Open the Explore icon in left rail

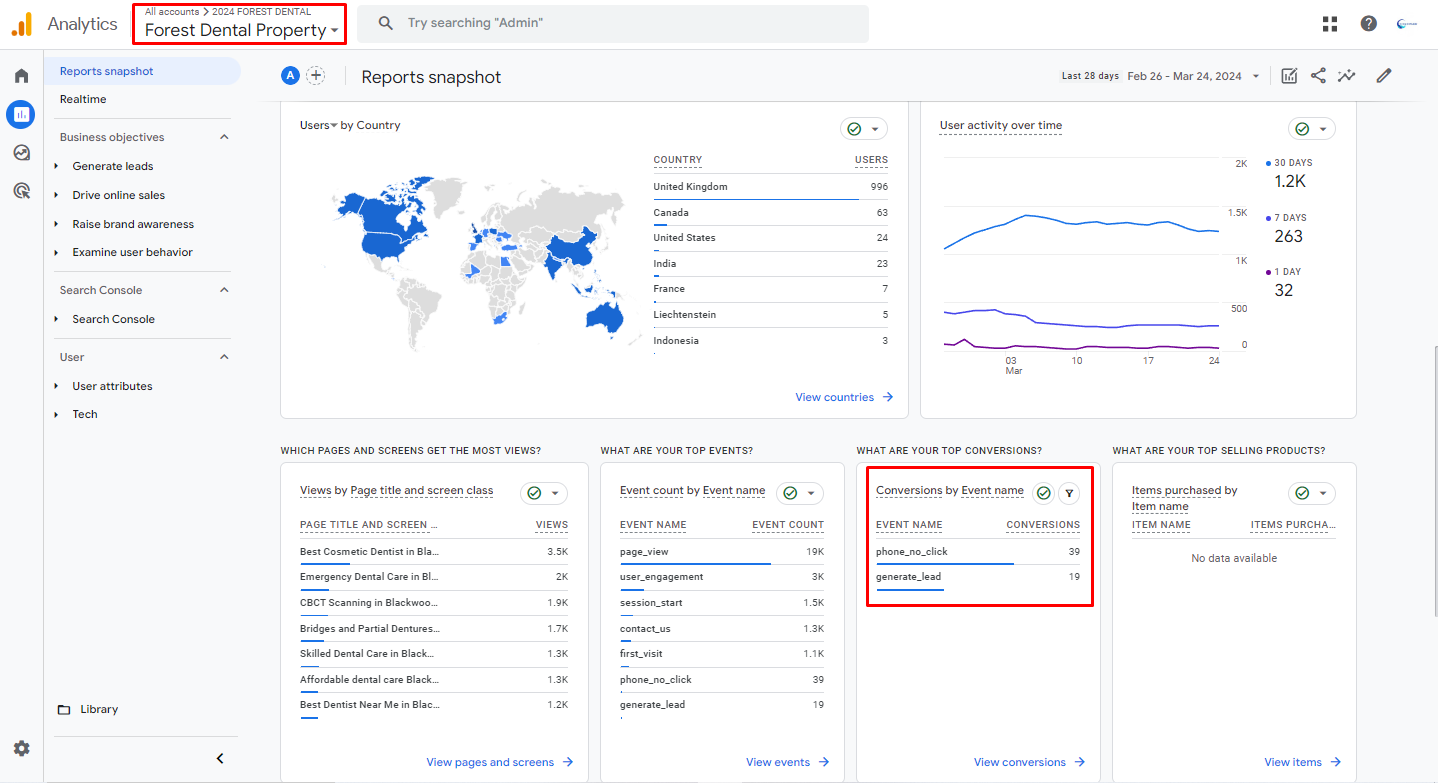pyautogui.click(x=21, y=152)
